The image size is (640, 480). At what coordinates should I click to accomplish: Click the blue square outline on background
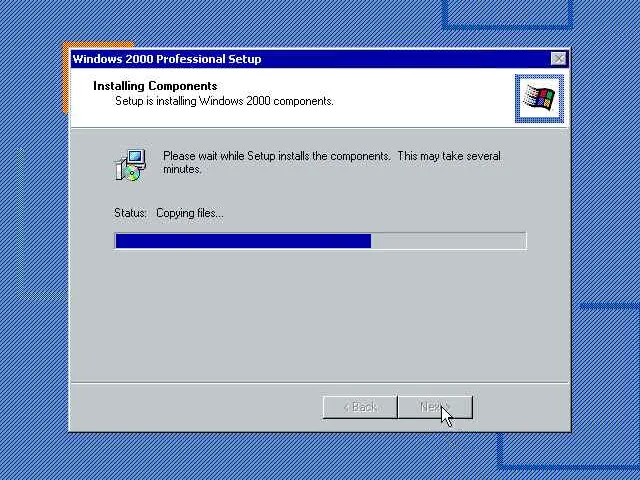click(x=507, y=14)
